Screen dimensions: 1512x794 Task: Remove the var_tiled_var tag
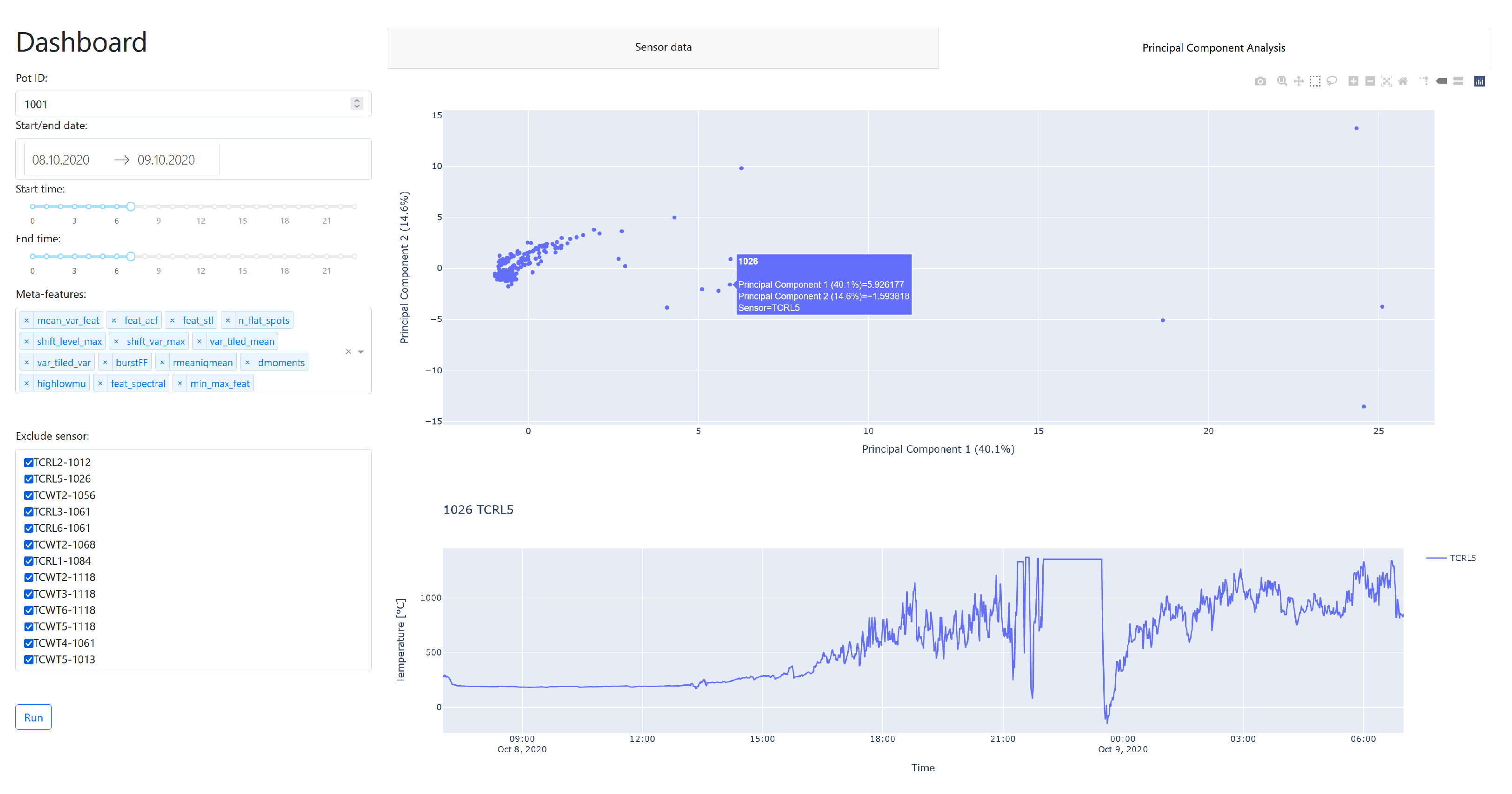click(27, 363)
